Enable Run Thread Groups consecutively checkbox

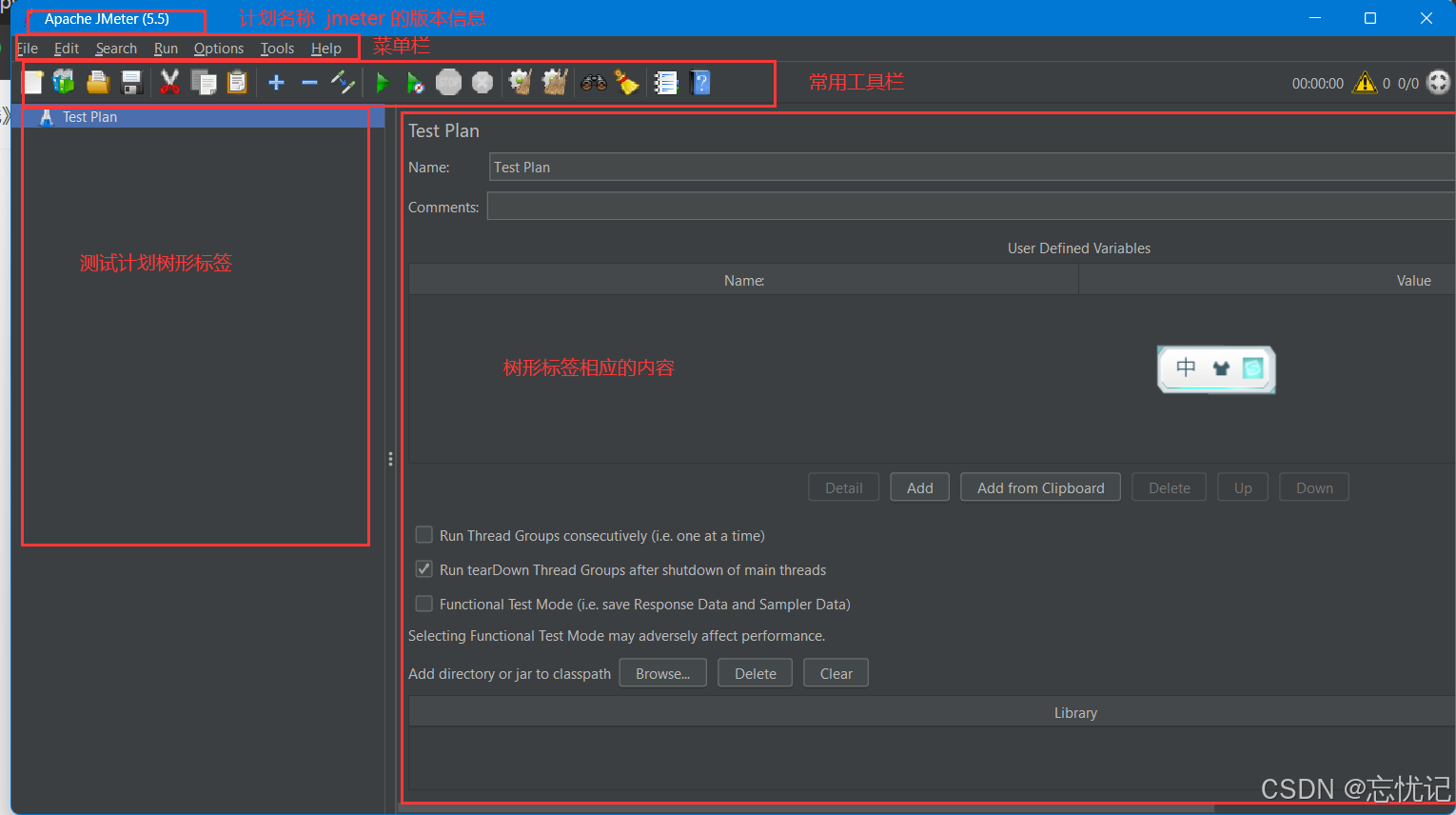pyautogui.click(x=424, y=535)
